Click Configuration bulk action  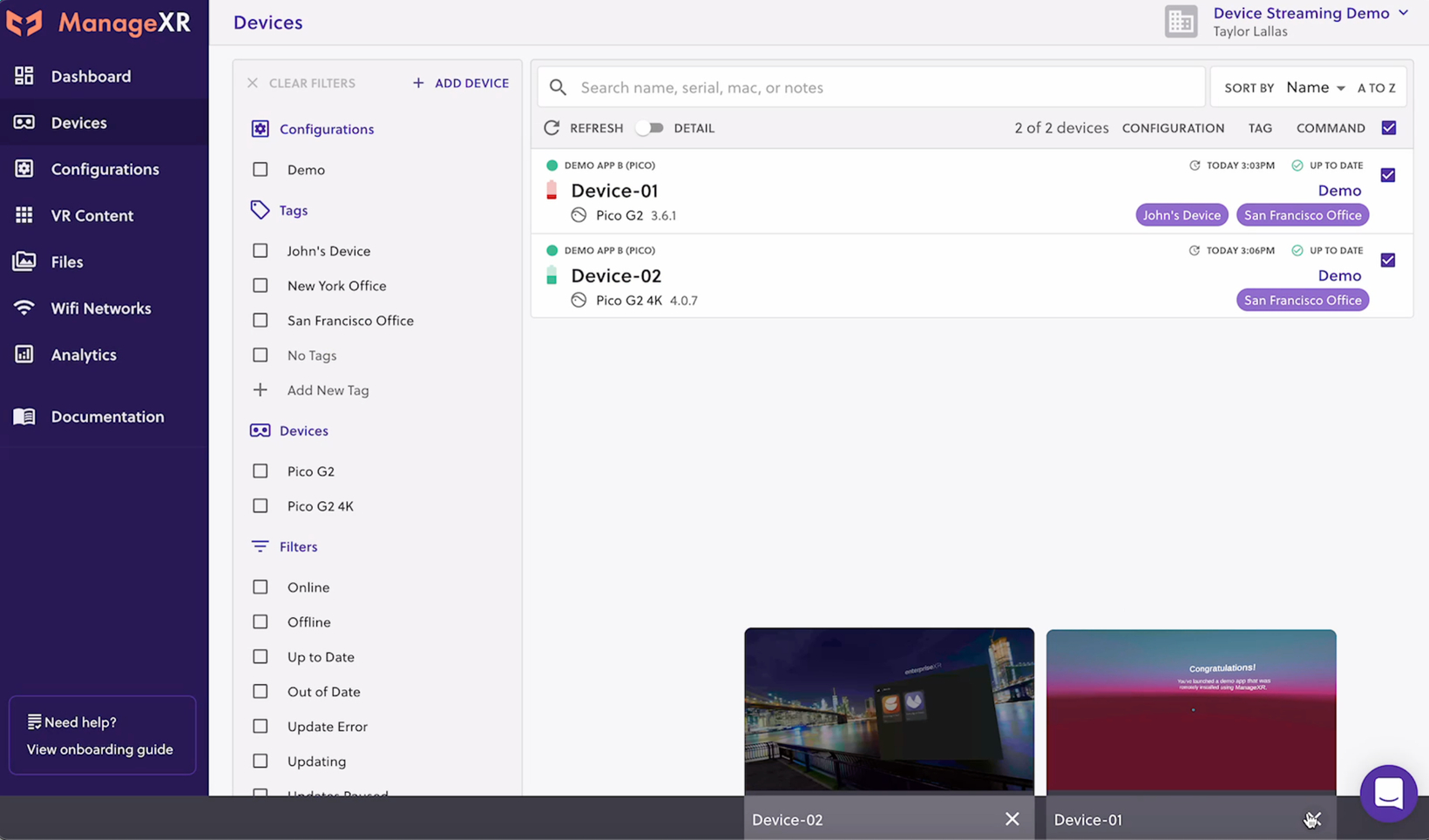click(1173, 128)
